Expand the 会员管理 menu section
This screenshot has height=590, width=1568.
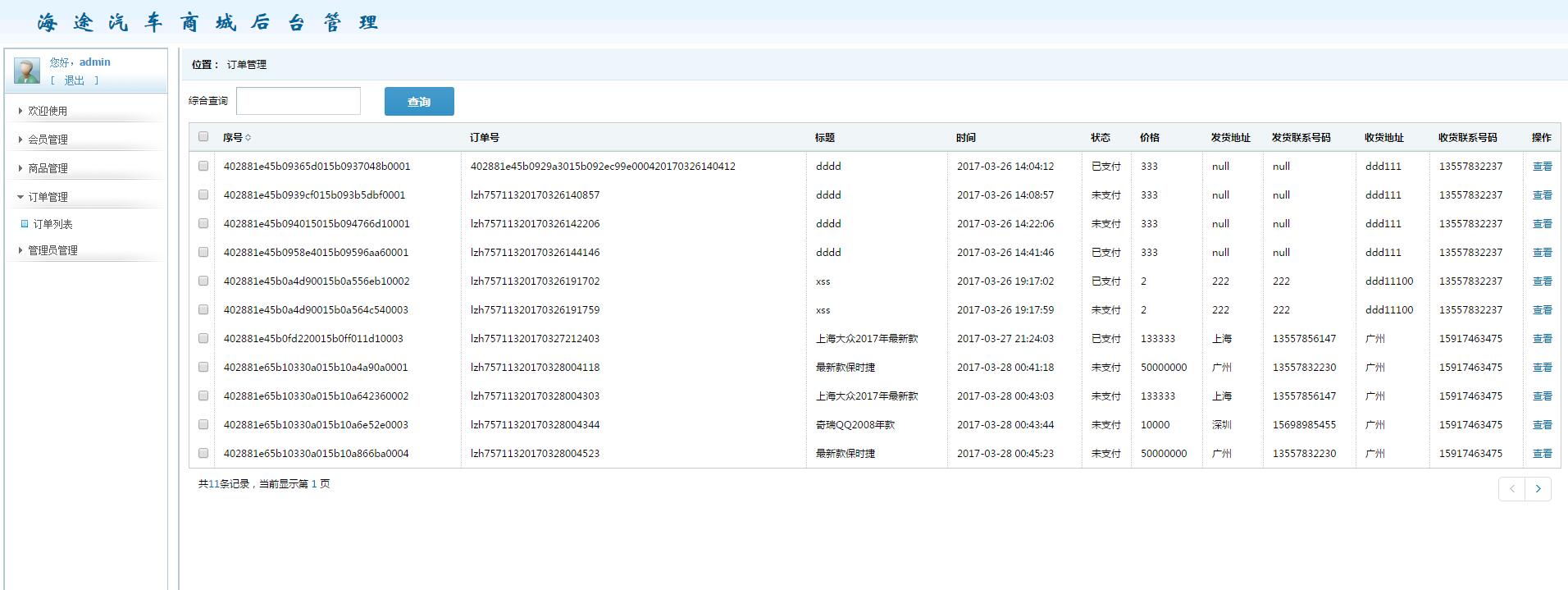48,139
